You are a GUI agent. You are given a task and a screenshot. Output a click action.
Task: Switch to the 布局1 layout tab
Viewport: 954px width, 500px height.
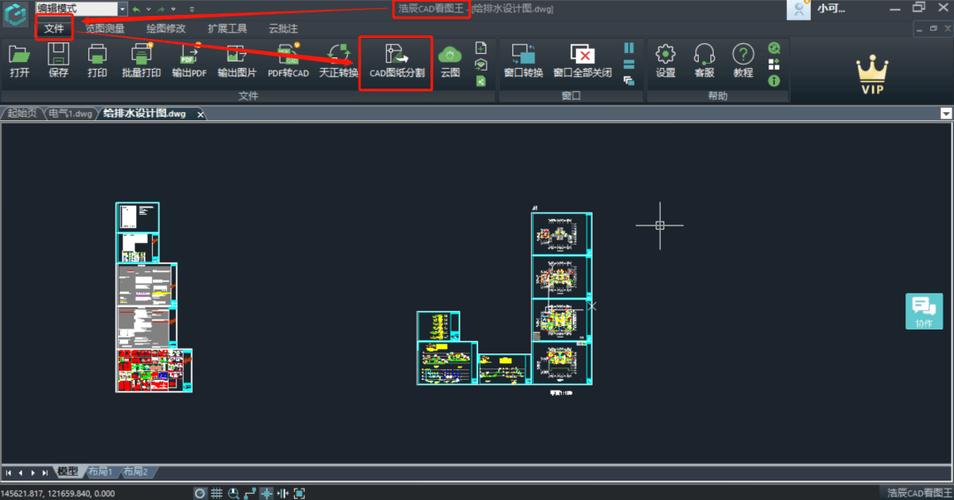point(100,472)
